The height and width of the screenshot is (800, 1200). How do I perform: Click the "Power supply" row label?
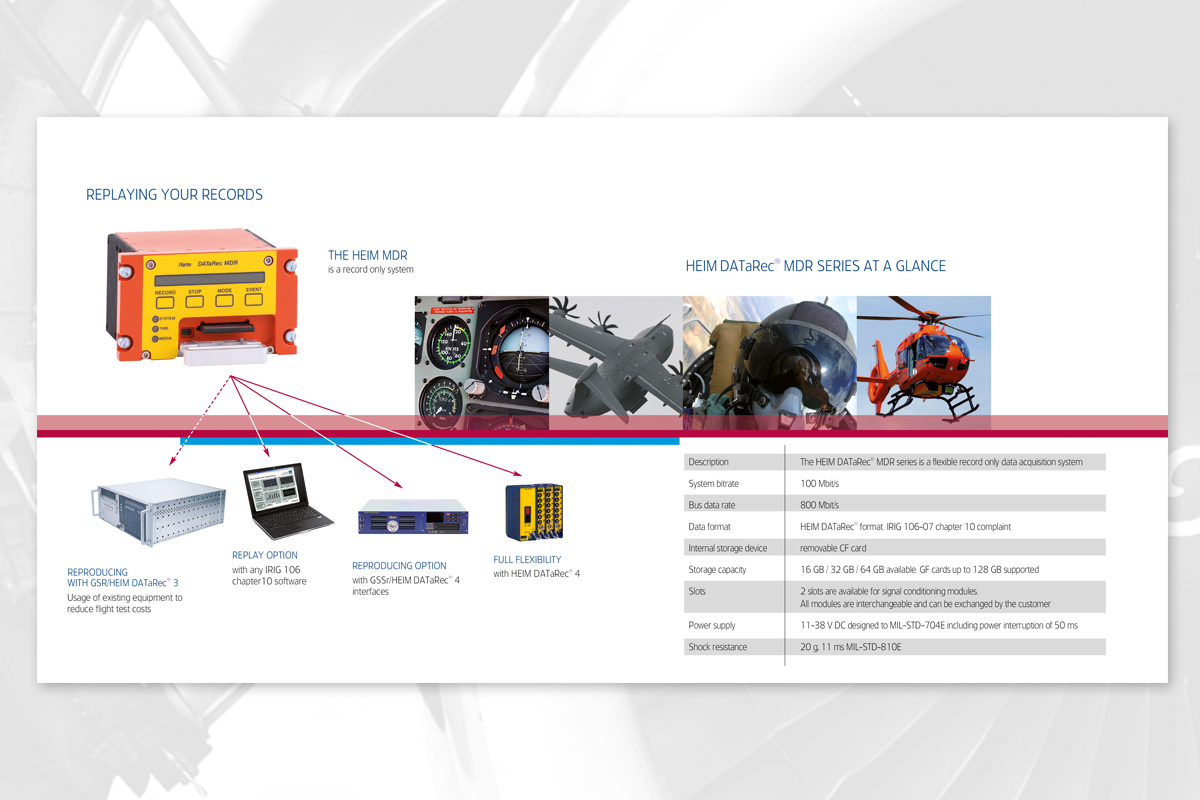click(712, 626)
